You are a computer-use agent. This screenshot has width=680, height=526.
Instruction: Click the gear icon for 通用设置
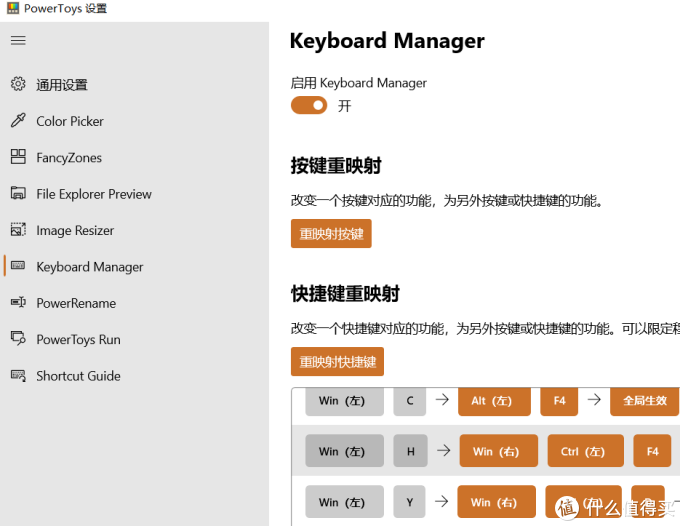18,84
